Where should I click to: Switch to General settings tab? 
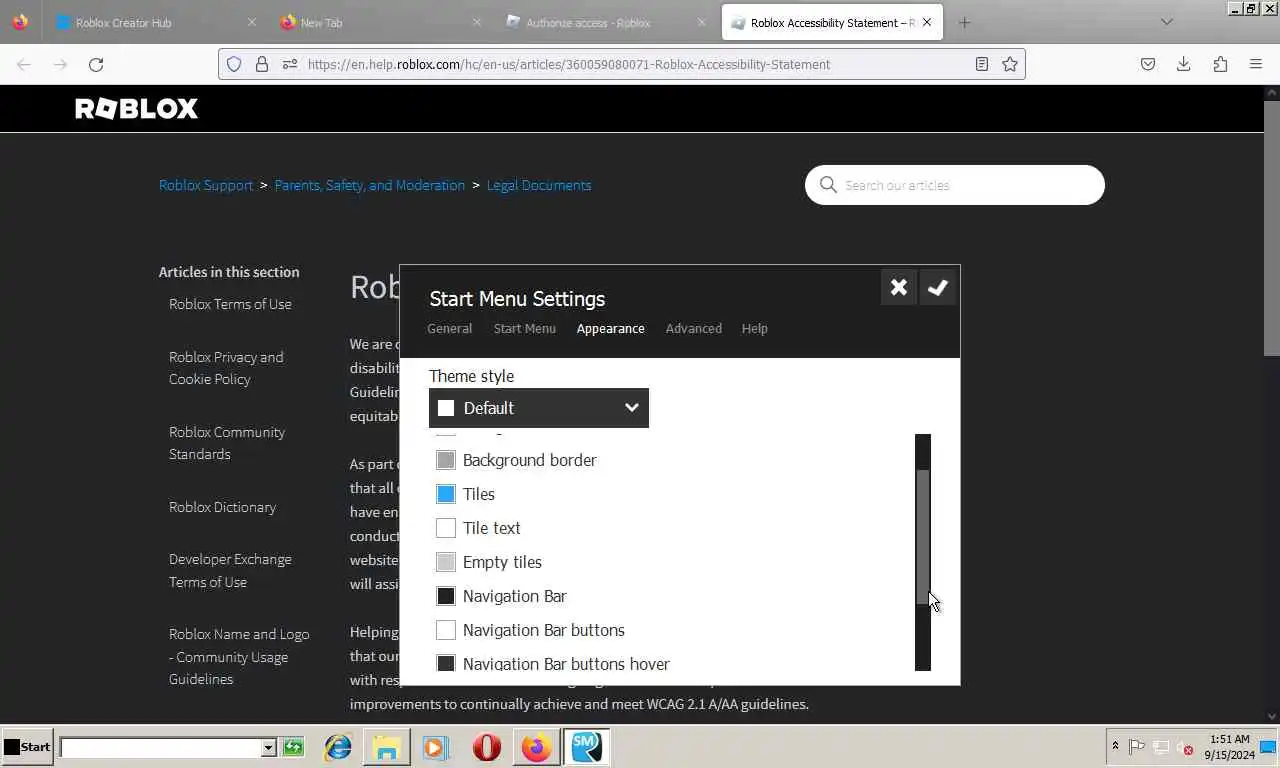click(450, 328)
